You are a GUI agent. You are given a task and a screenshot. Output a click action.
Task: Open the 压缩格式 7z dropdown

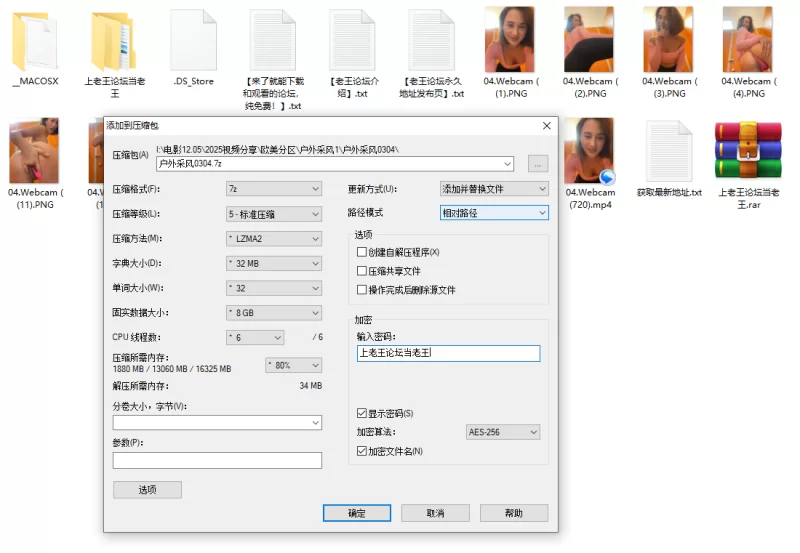pos(274,189)
